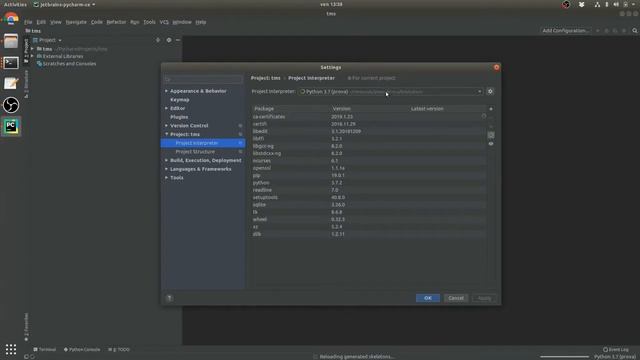Select the ca-certificates package row
This screenshot has width=640, height=360.
(369, 117)
